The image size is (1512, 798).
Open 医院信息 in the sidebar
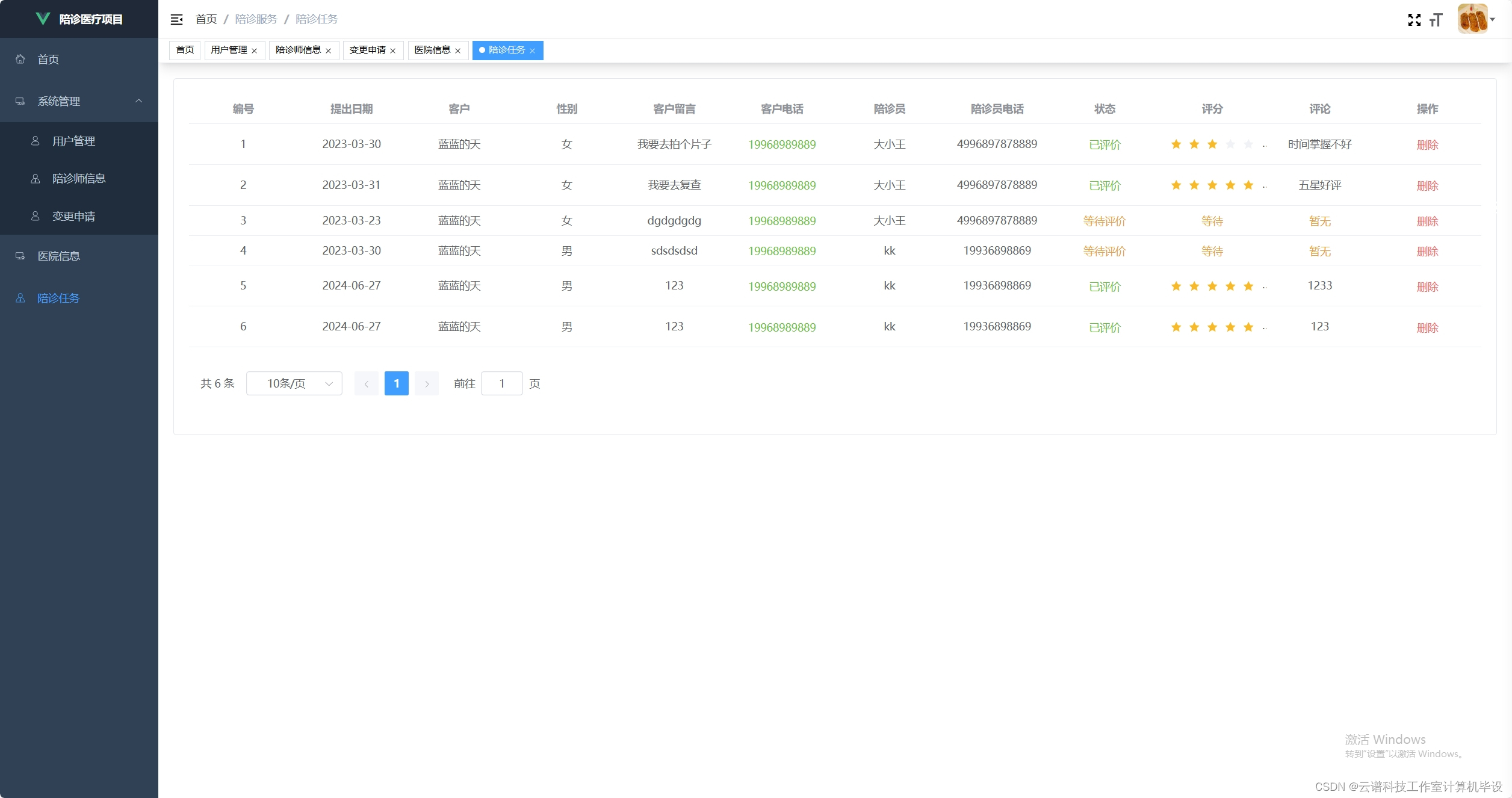58,256
